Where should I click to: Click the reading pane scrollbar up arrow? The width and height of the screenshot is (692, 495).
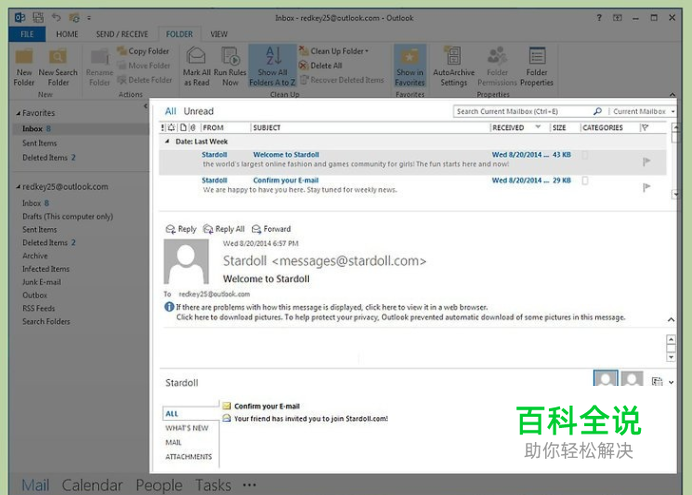pos(671,339)
